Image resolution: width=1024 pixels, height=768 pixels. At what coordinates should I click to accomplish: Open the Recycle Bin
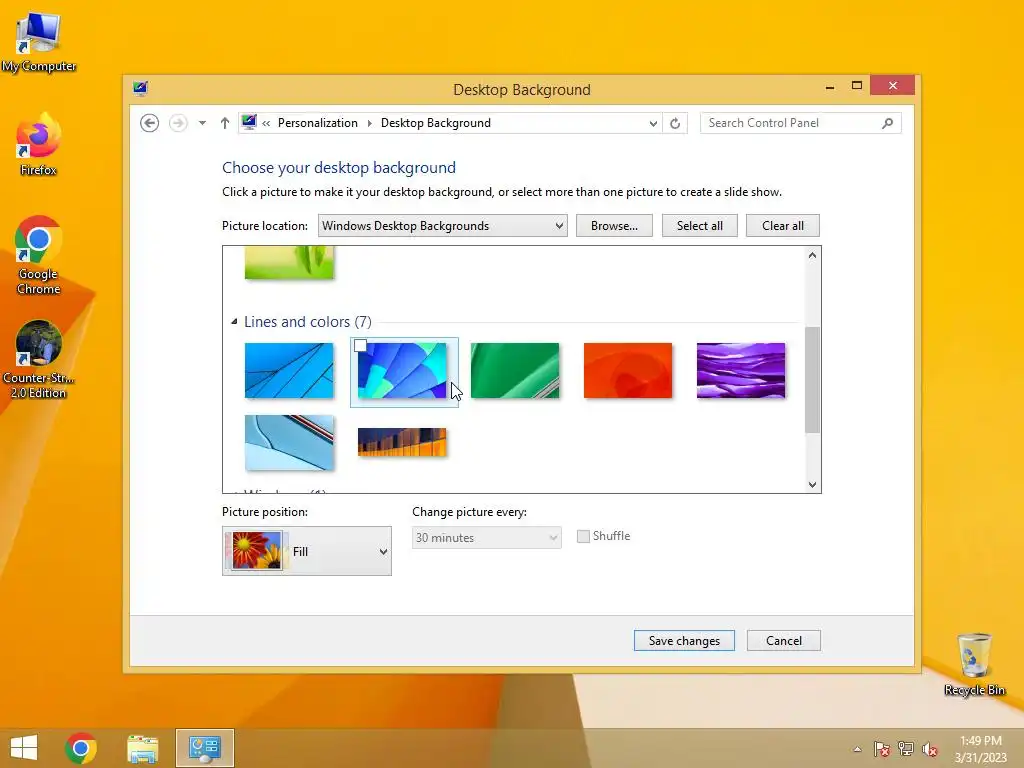pos(974,664)
